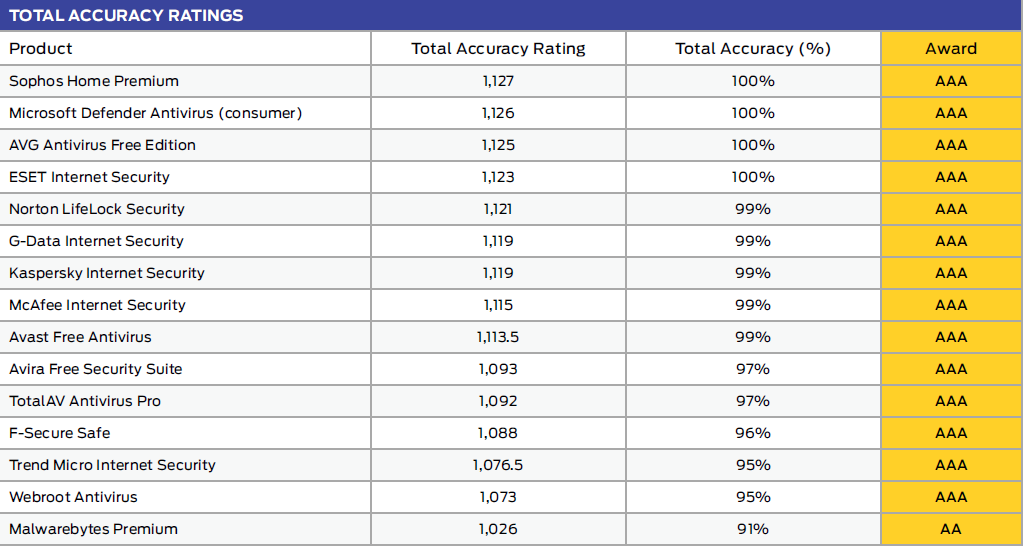Viewport: 1023px width, 547px height.
Task: Click Avira Free Security Suite product name
Action: (x=96, y=369)
